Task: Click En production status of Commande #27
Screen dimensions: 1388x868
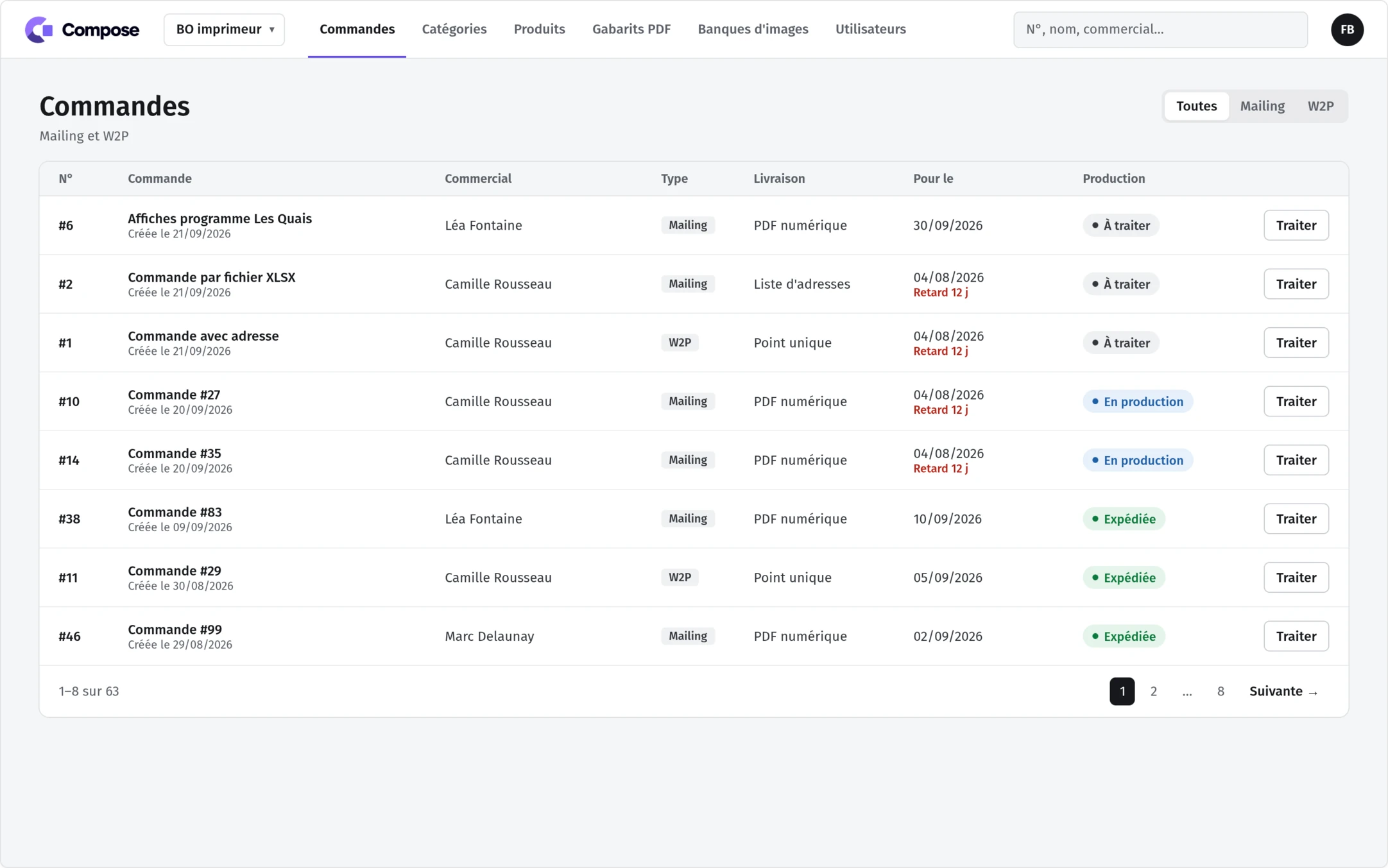Action: [1137, 402]
